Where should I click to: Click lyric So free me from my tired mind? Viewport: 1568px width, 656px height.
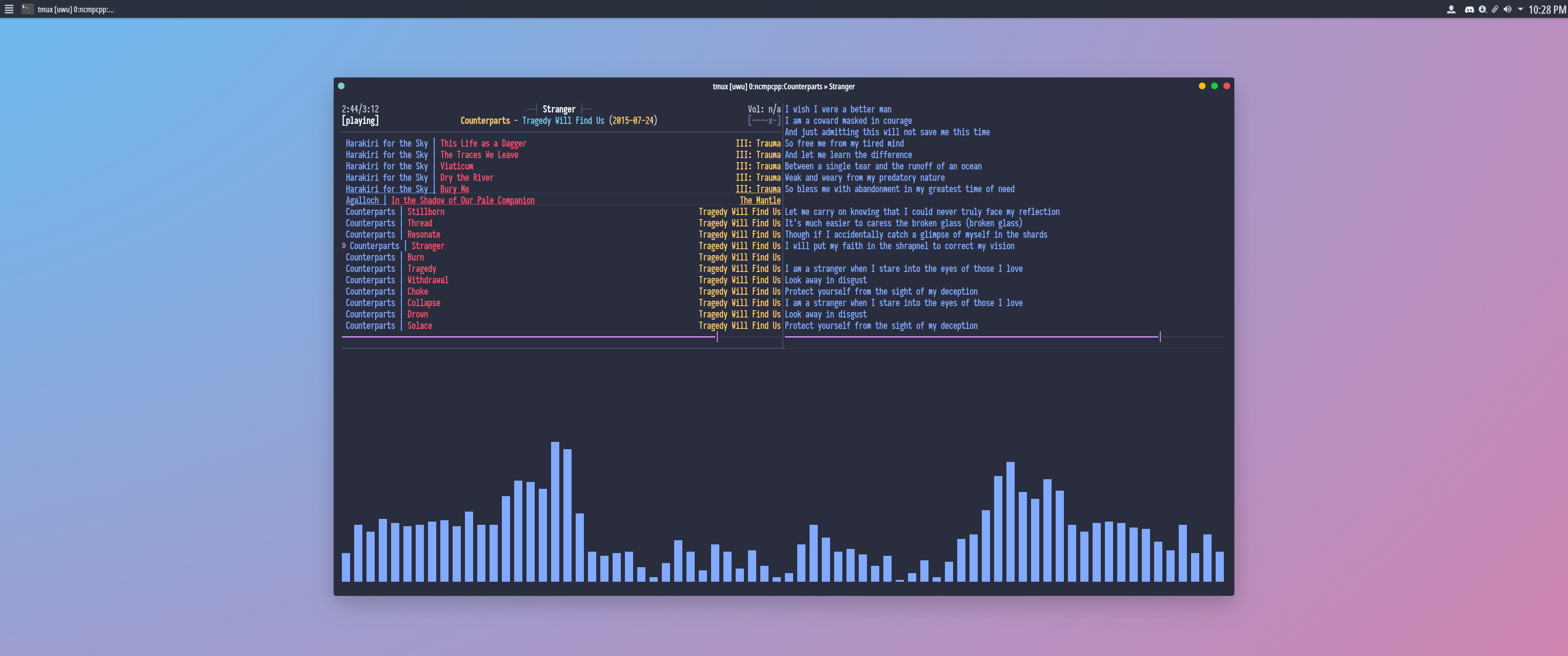click(844, 143)
